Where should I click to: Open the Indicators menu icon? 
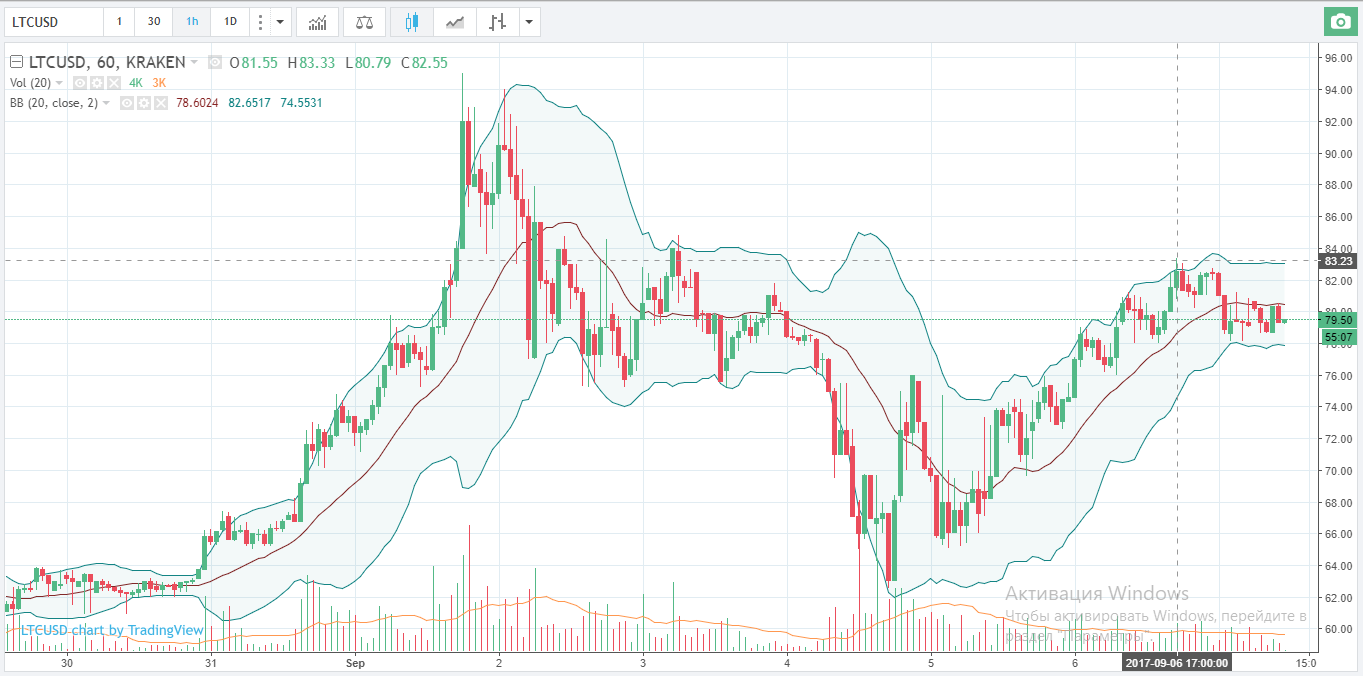[x=317, y=21]
